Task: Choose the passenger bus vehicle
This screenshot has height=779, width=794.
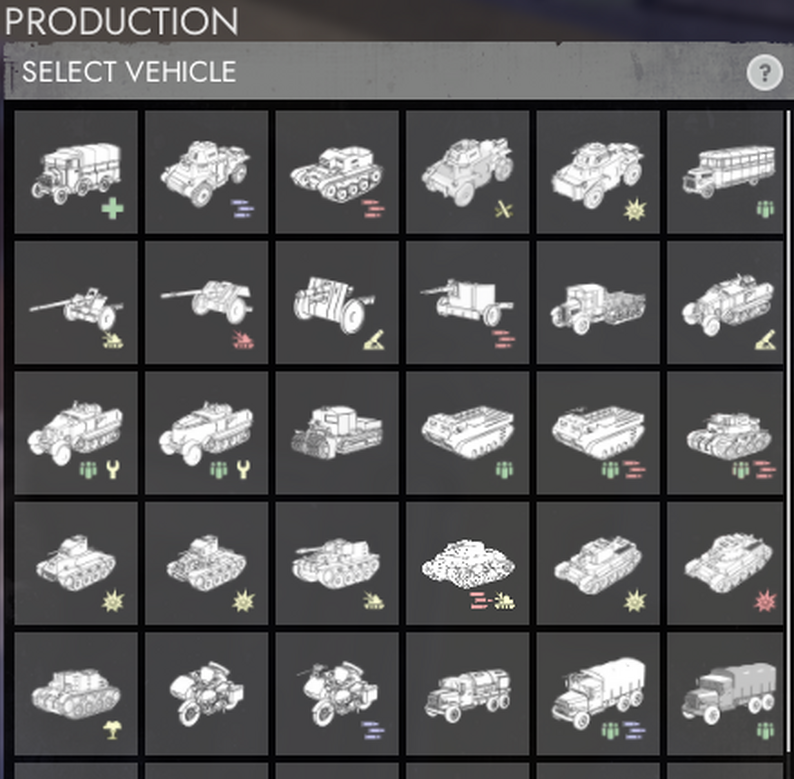Action: tap(725, 172)
